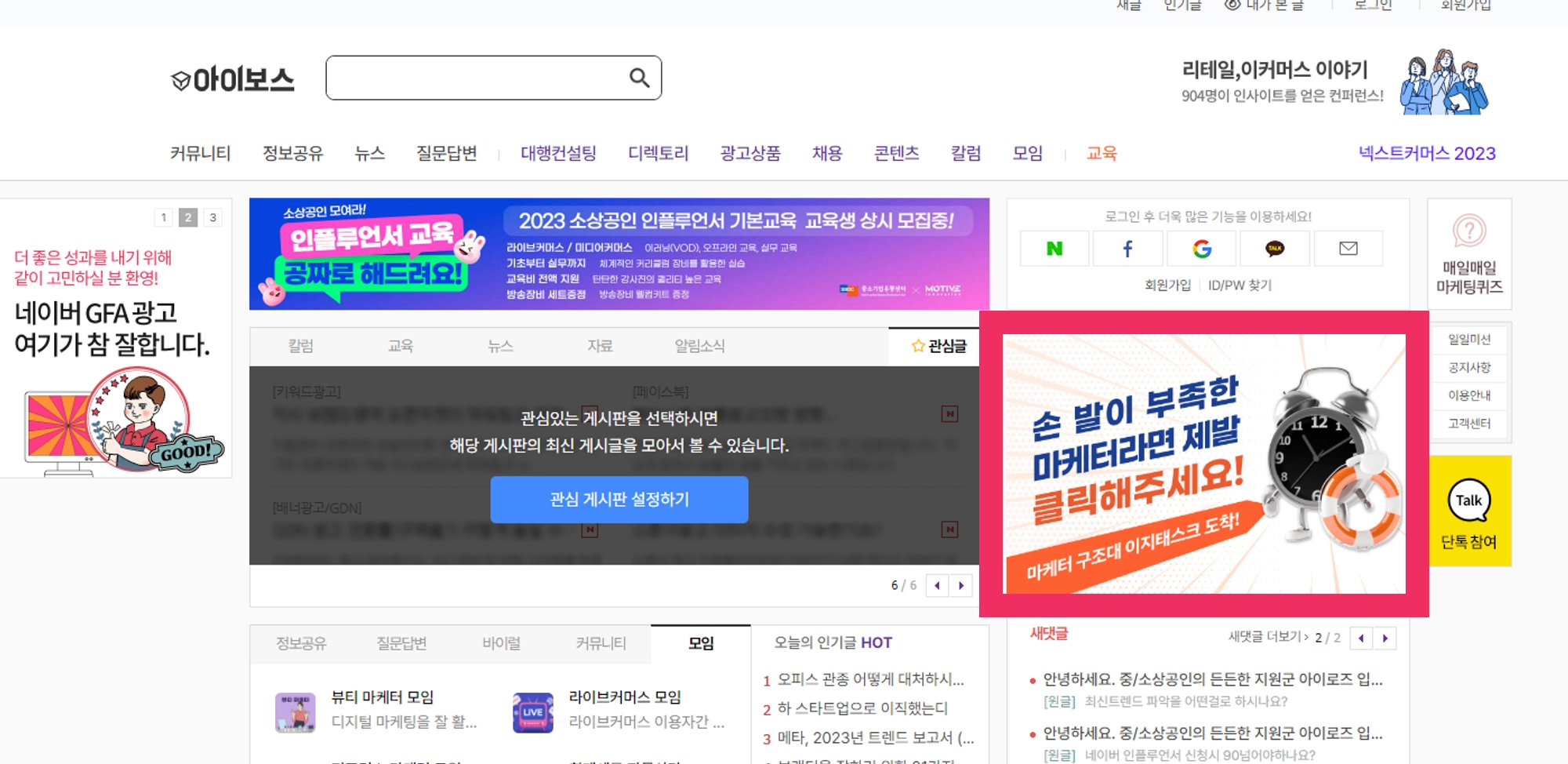Screen dimensions: 1568x764
Task: Show previous 새댓글 page arrow
Action: pos(1361,638)
